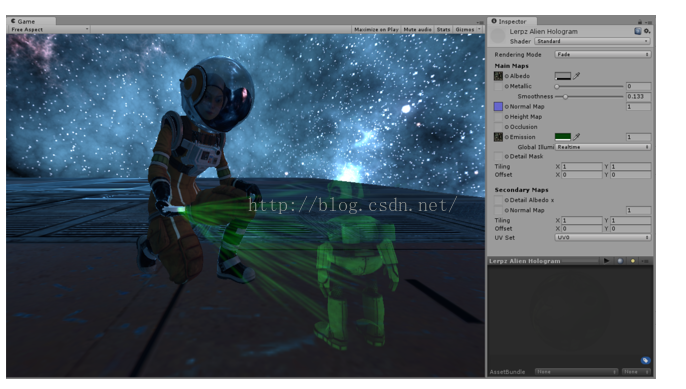Image resolution: width=686 pixels, height=389 pixels.
Task: Click the Emission texture thumbnail slot
Action: [x=498, y=137]
